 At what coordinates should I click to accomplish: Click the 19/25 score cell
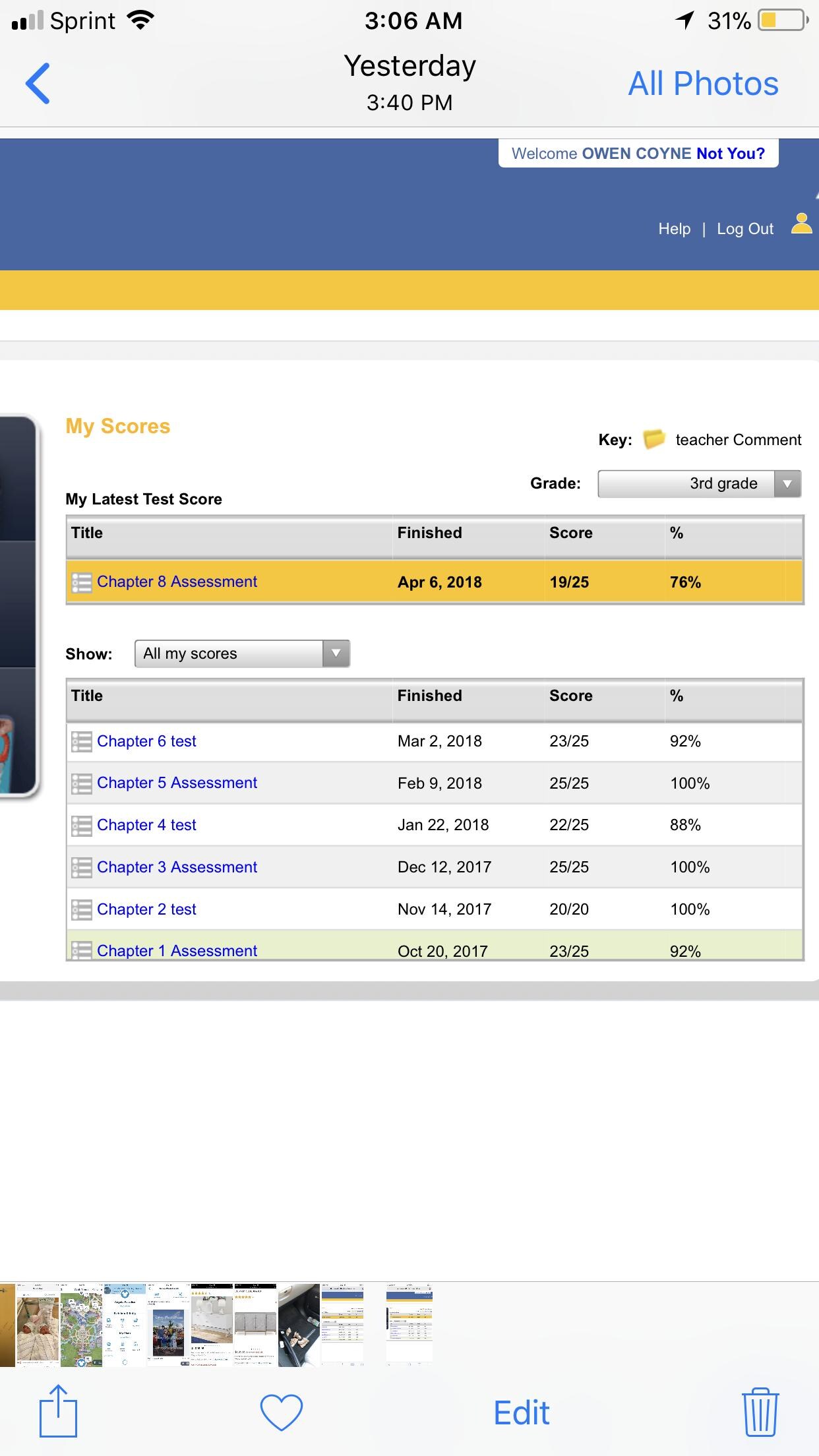pos(569,582)
